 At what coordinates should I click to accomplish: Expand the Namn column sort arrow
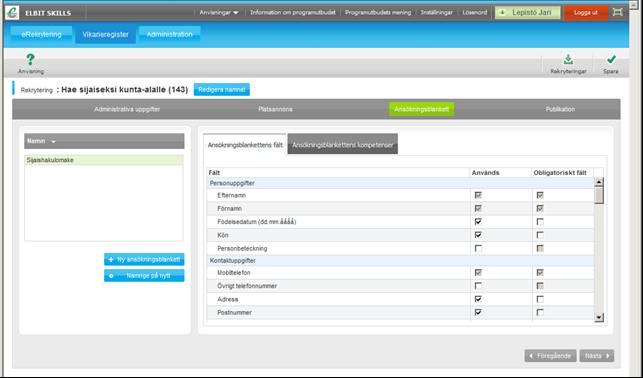pos(53,141)
